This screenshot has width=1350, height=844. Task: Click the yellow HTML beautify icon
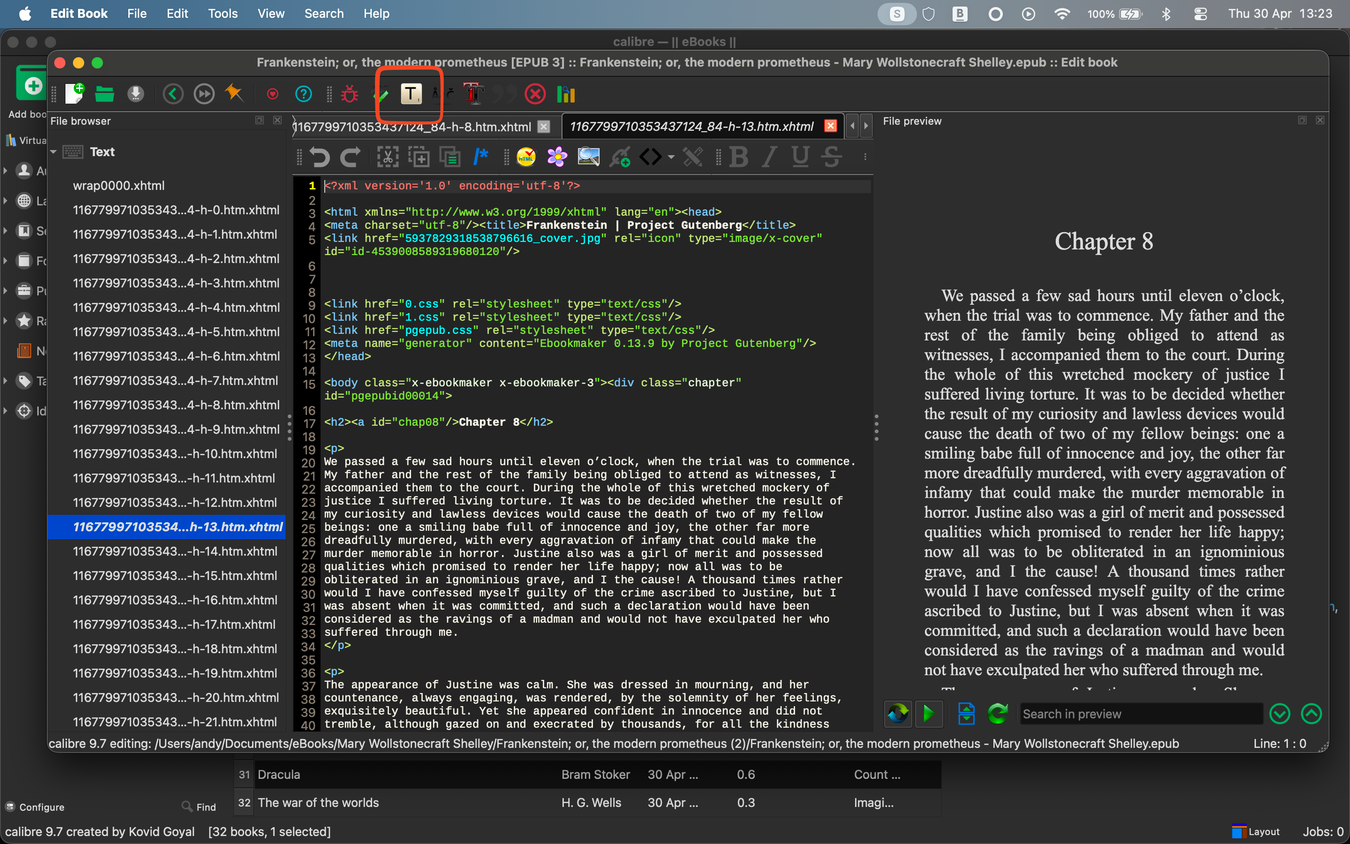tap(526, 156)
